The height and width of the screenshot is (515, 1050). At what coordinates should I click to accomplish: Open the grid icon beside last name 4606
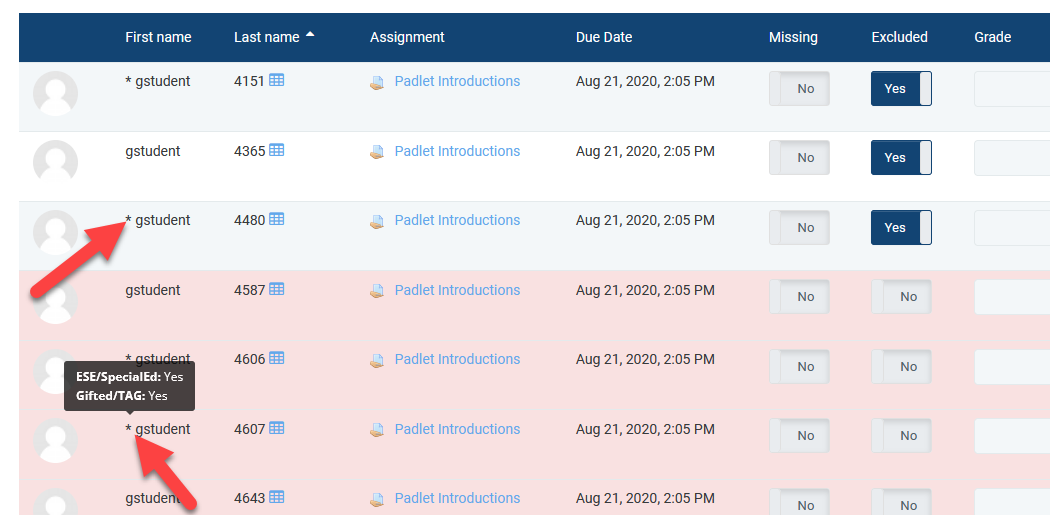277,359
